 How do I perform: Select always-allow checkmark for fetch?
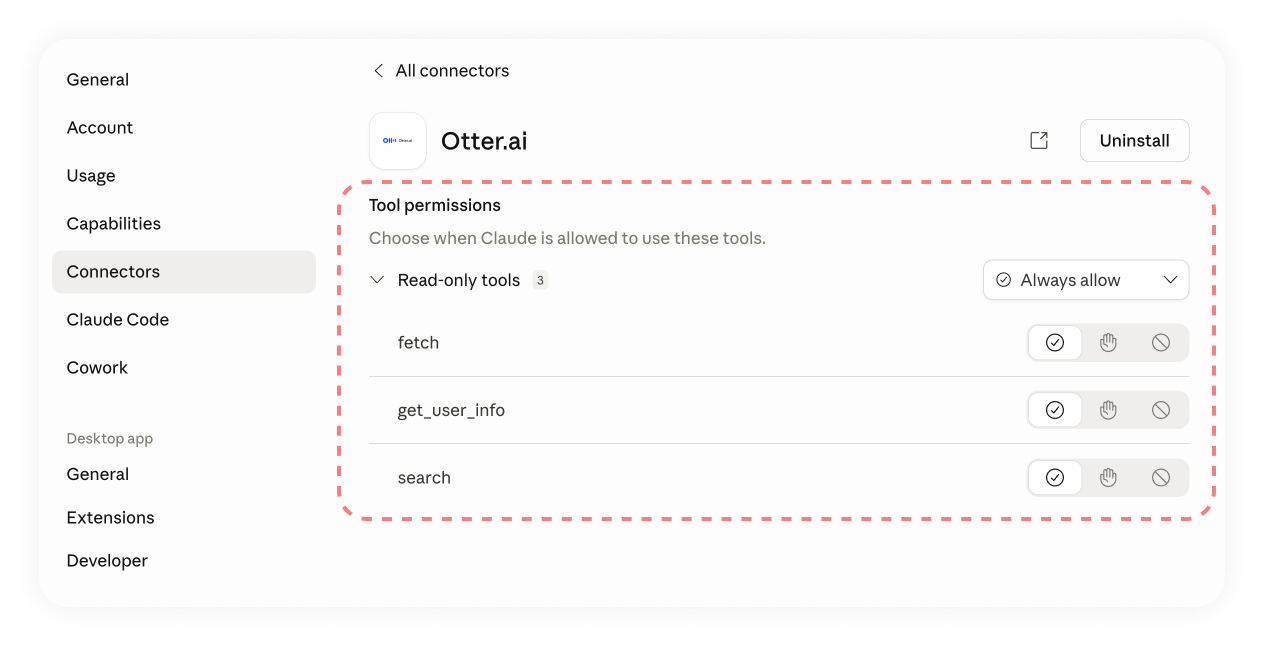pos(1055,343)
